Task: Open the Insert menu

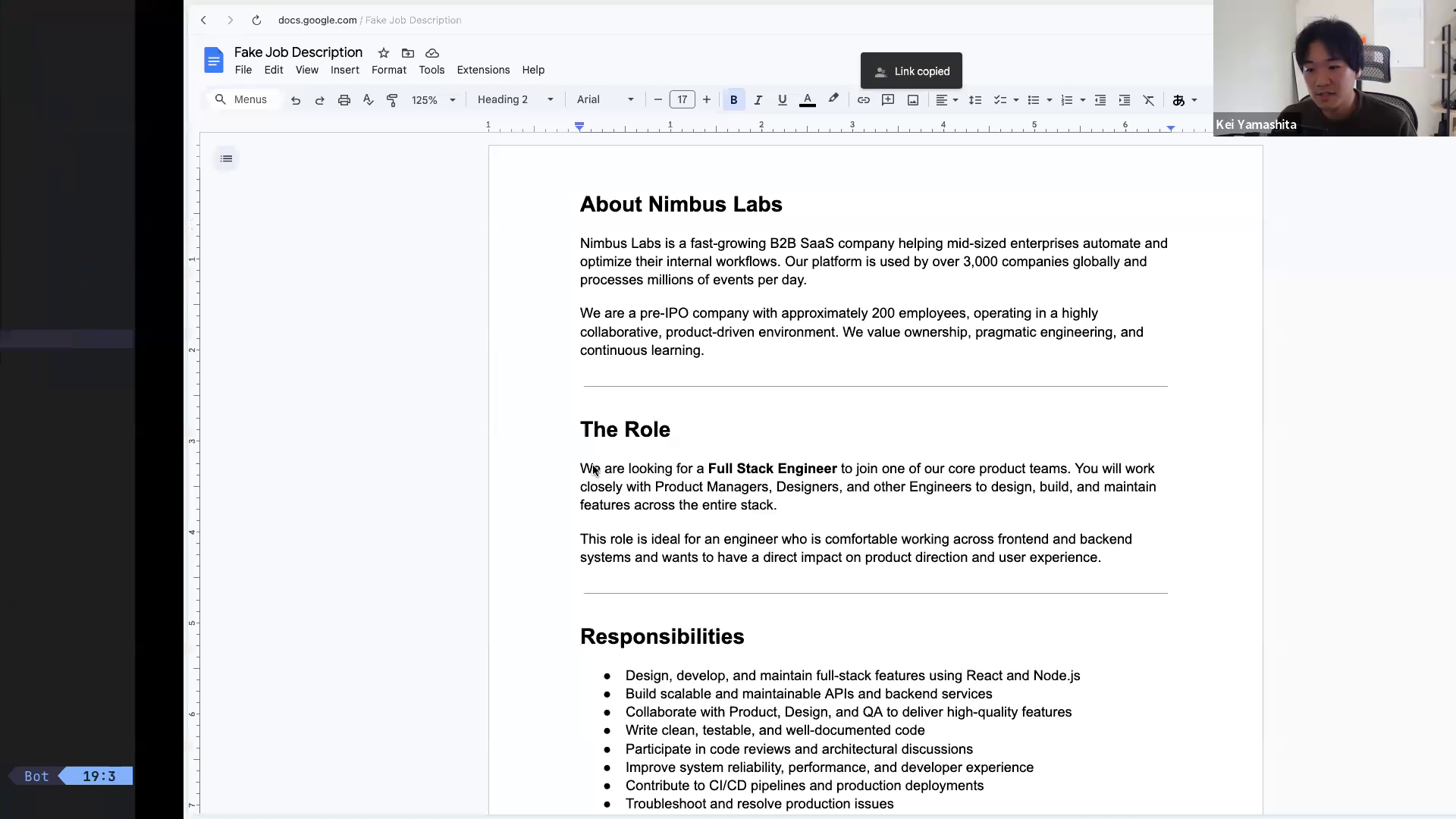Action: [345, 70]
